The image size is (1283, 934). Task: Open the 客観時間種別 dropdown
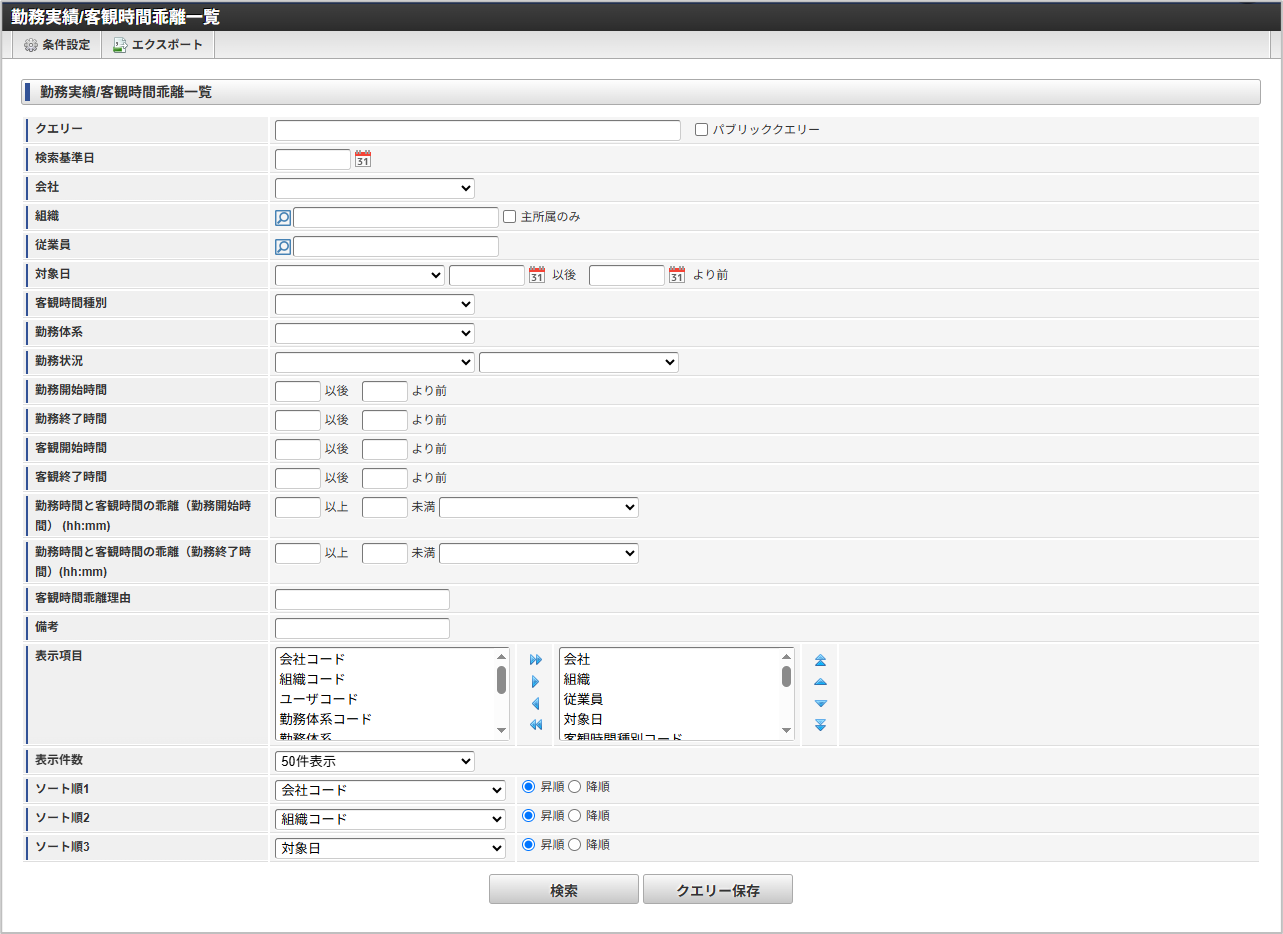coord(374,304)
